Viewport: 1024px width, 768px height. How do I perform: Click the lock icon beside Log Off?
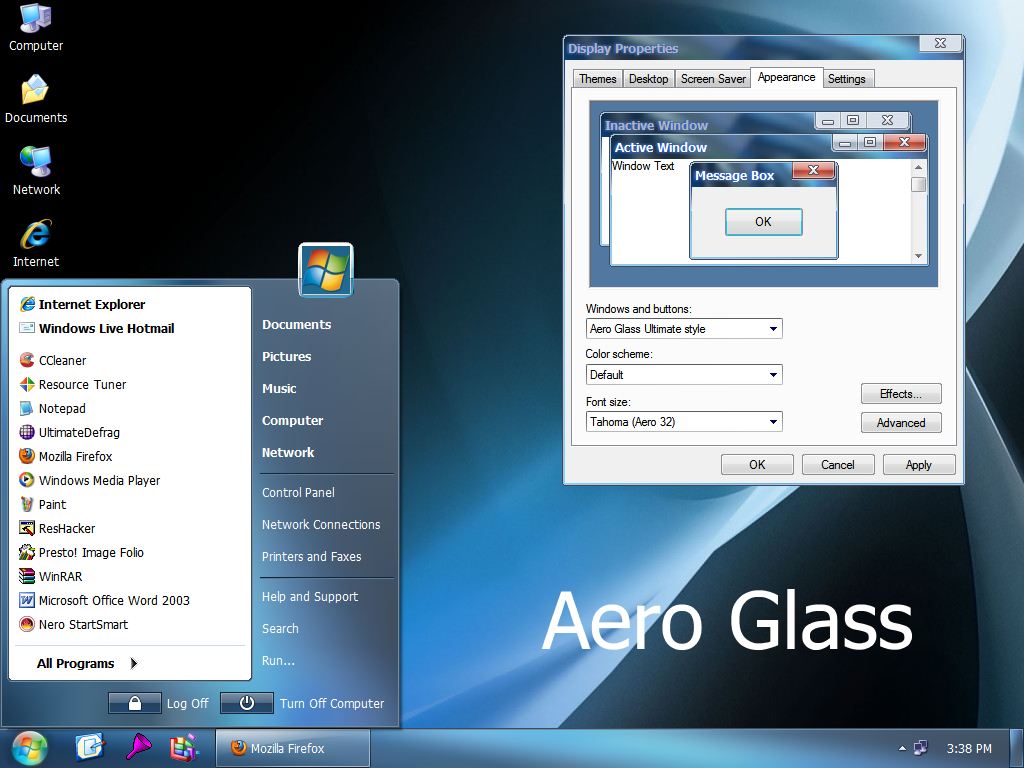tap(135, 703)
